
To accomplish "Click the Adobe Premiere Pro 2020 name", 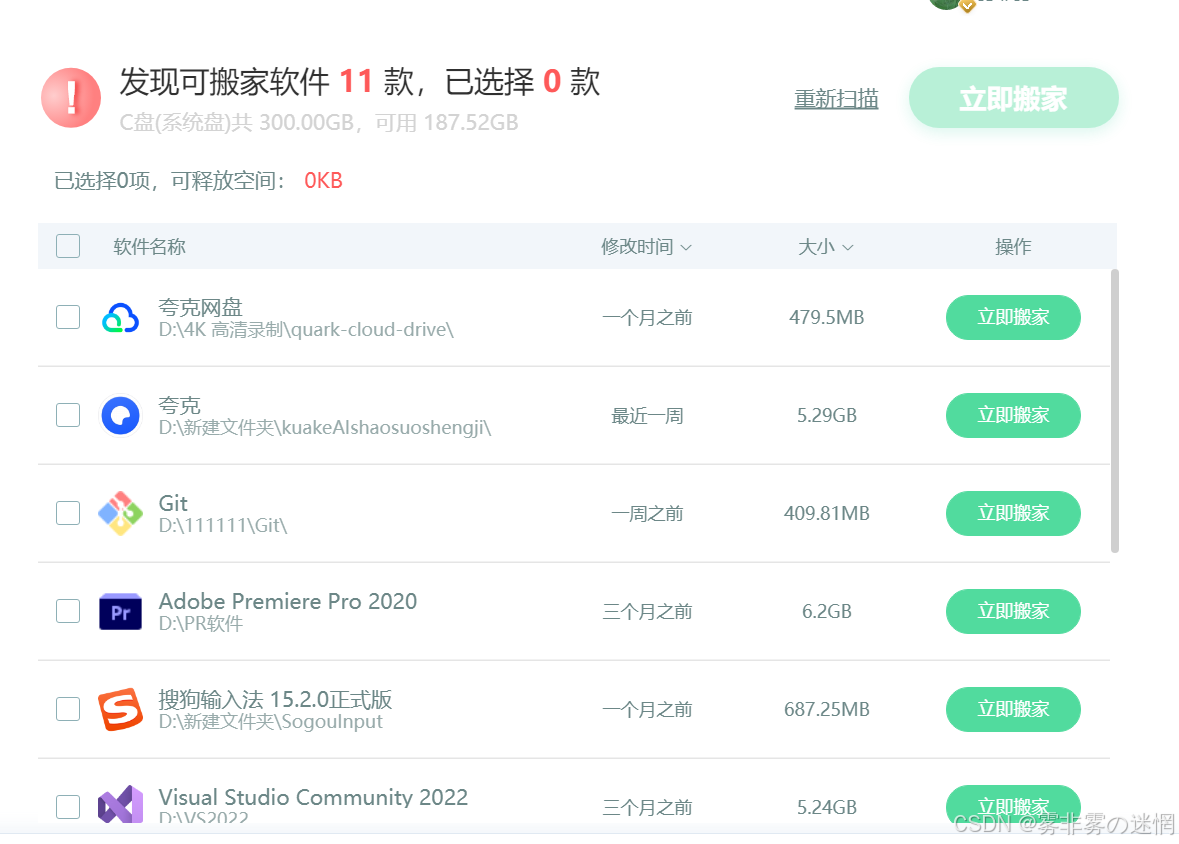I will tap(287, 601).
